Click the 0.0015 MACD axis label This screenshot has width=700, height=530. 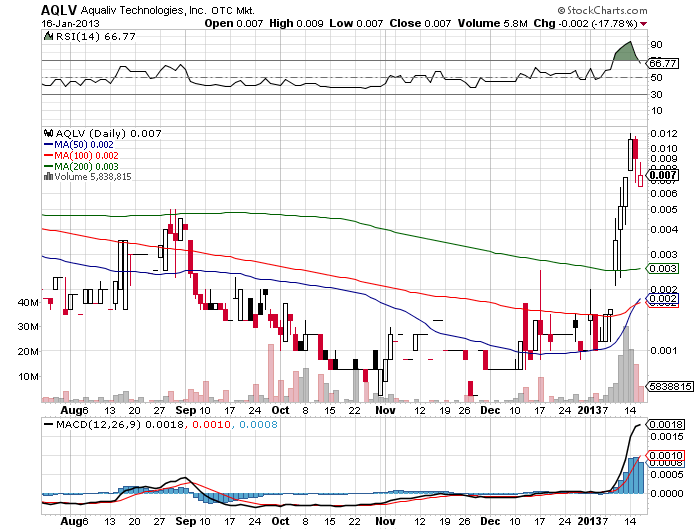pos(667,436)
